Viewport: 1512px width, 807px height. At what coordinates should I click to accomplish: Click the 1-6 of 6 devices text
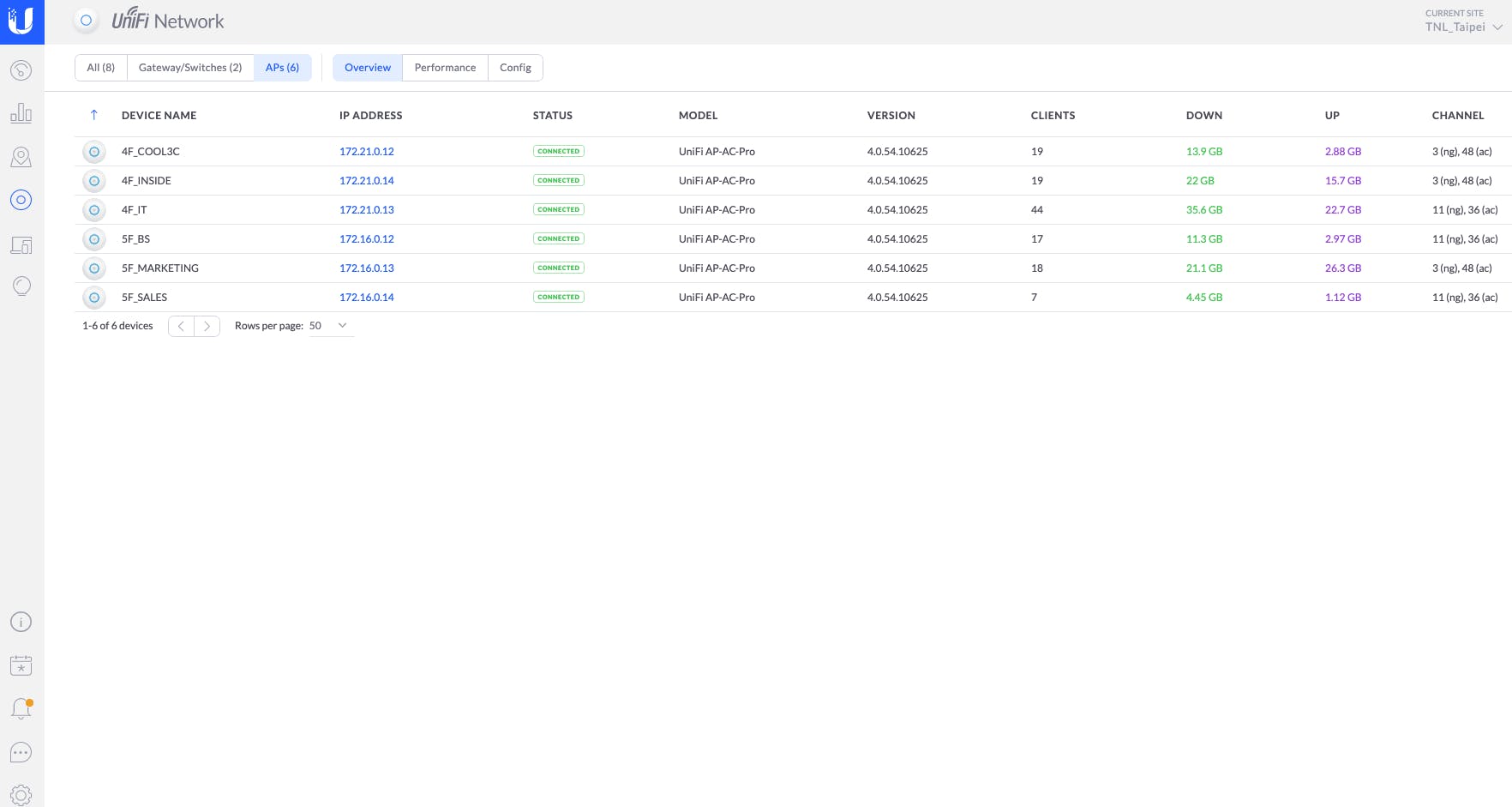tap(117, 326)
